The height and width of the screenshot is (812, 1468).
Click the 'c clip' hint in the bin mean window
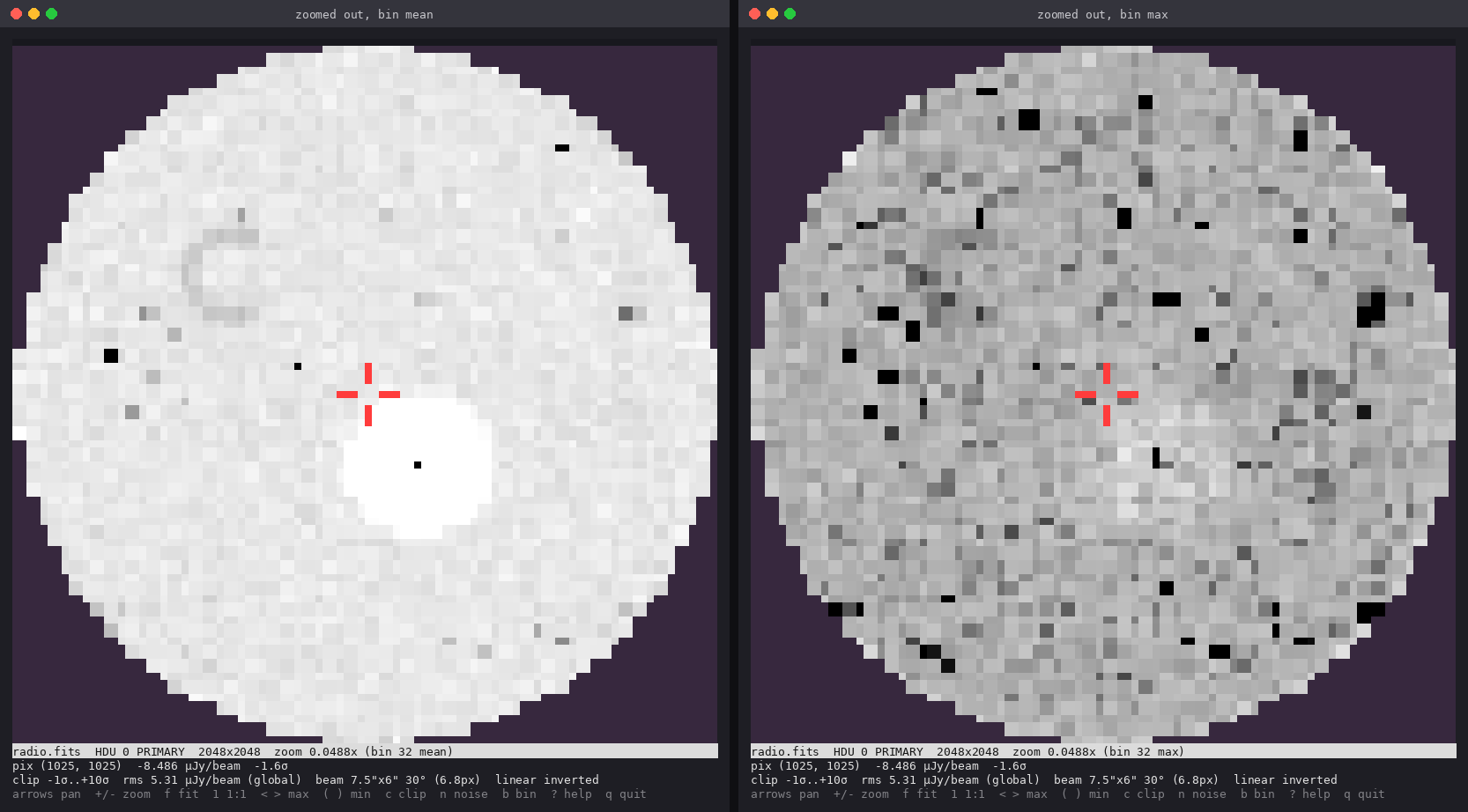pyautogui.click(x=405, y=794)
